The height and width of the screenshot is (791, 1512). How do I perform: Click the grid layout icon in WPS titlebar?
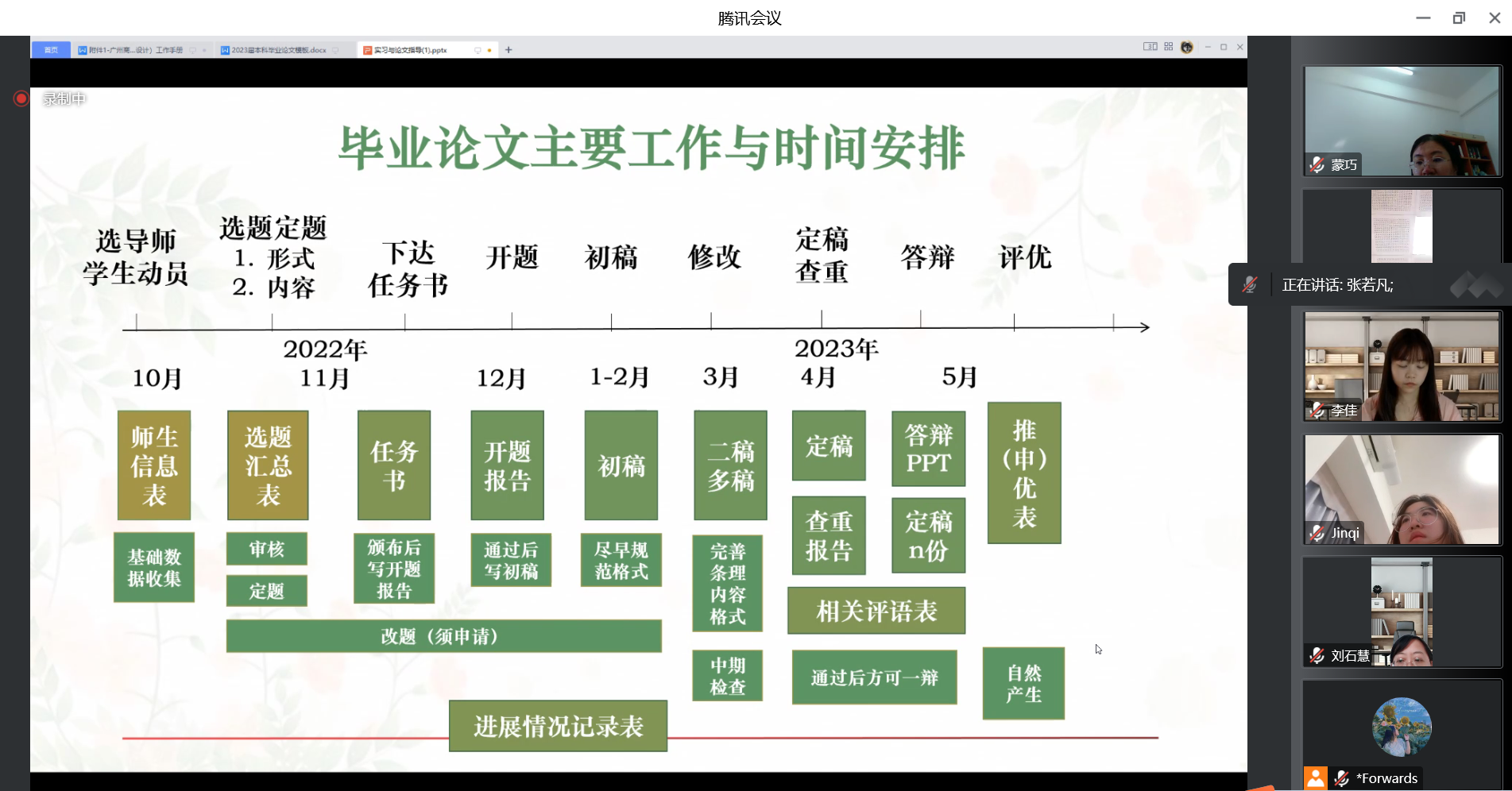tap(1168, 47)
